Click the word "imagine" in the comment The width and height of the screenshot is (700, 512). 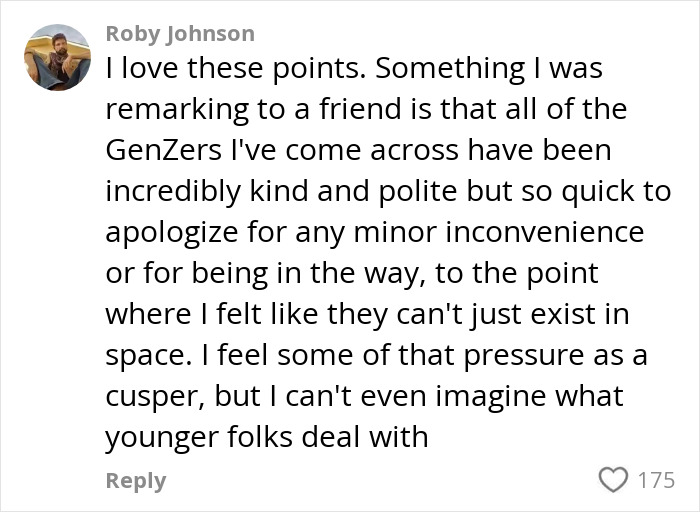tap(490, 397)
